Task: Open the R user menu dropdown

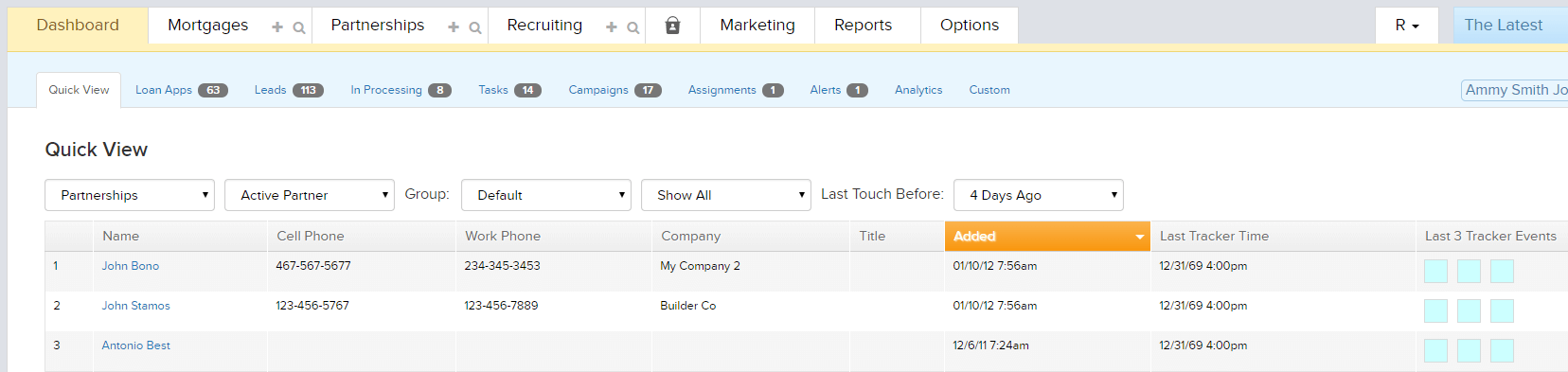Action: 1407,26
